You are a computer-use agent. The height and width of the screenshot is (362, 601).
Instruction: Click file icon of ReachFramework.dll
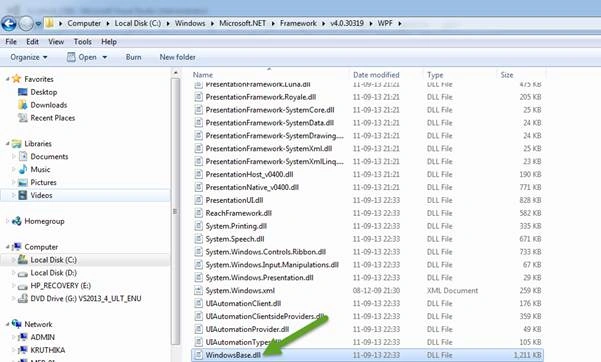198,213
